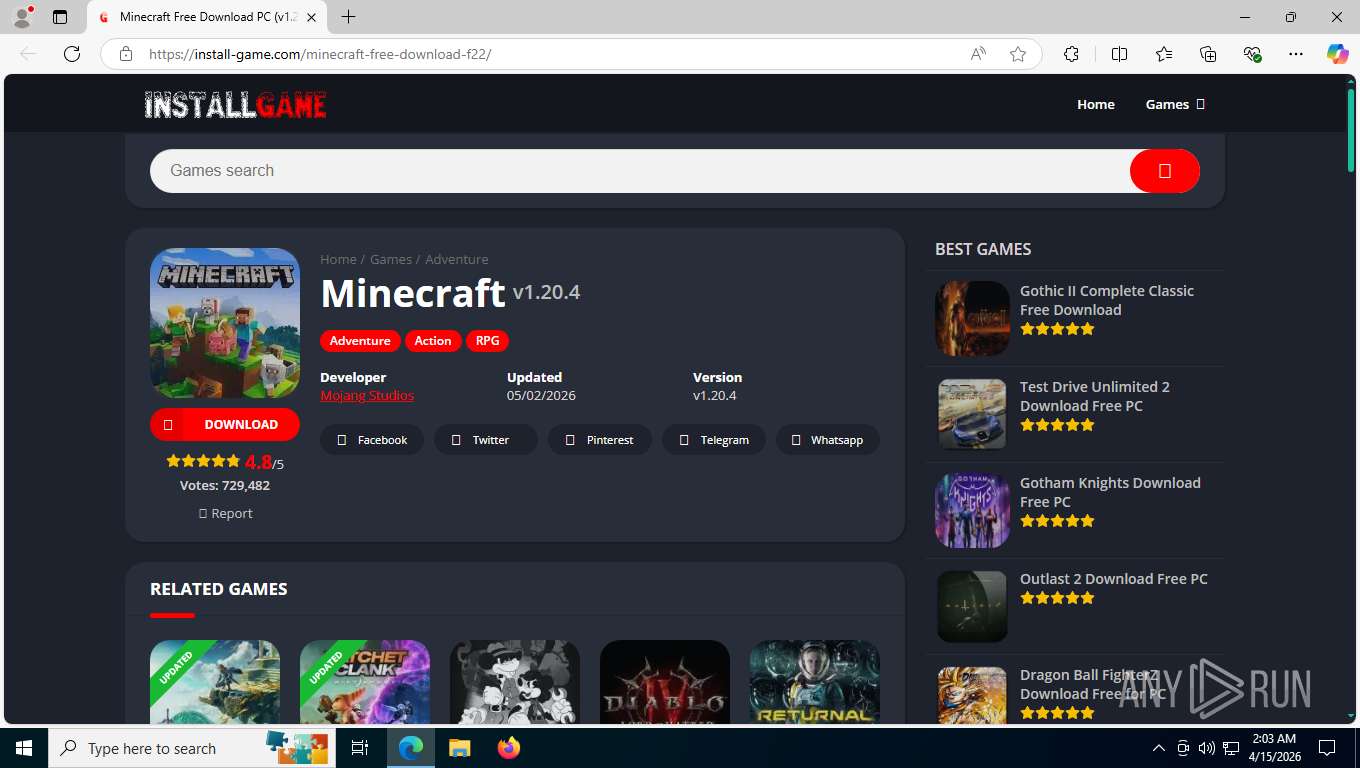Viewport: 1360px width, 768px height.
Task: Click the taskbar search box
Action: [193, 748]
